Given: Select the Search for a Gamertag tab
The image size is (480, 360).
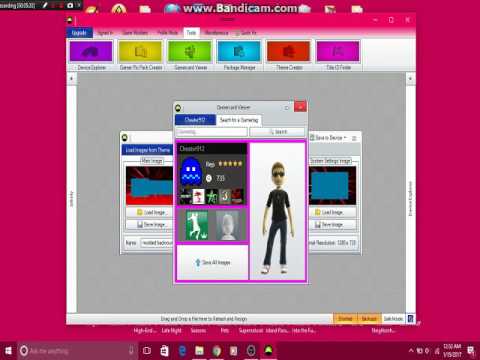Looking at the screenshot, I should [x=239, y=120].
